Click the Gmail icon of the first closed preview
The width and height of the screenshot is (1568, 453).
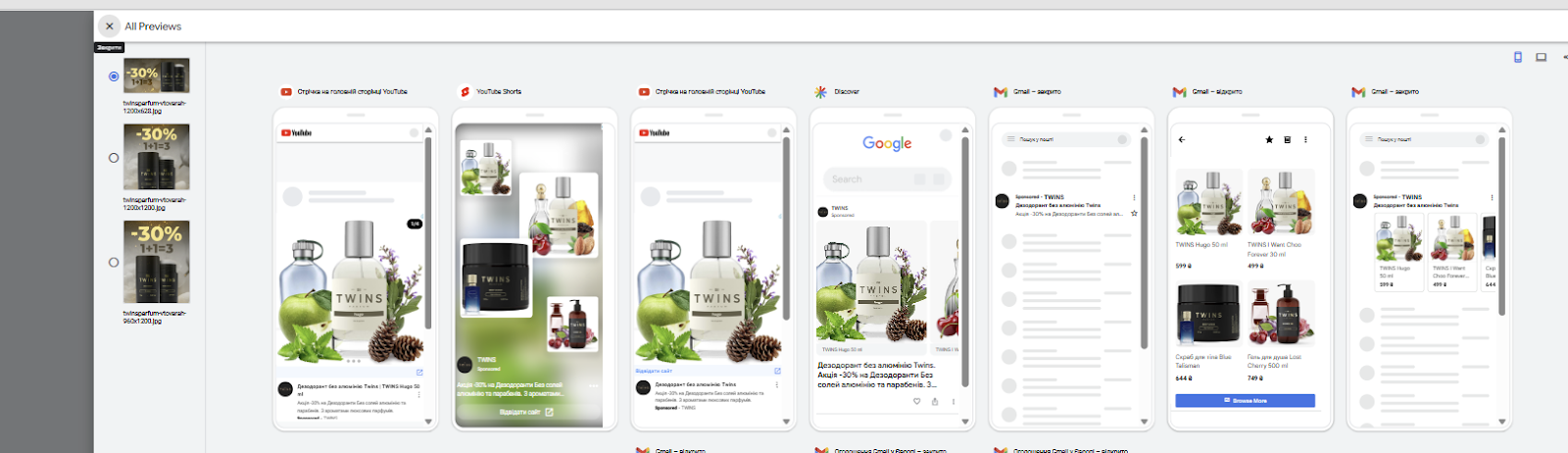[x=1001, y=92]
